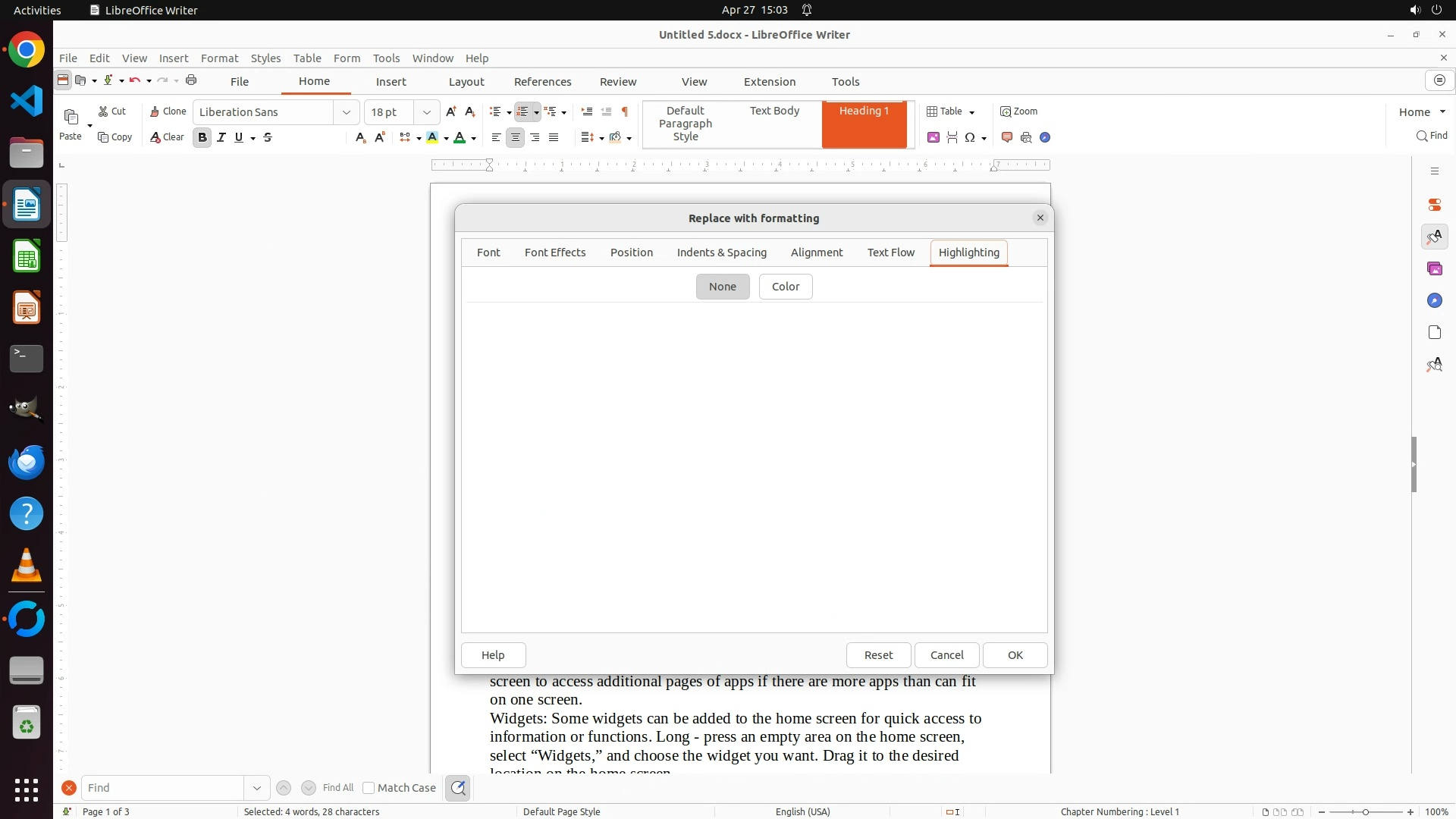
Task: Click the highlighting color yellow swatch
Action: (x=432, y=137)
